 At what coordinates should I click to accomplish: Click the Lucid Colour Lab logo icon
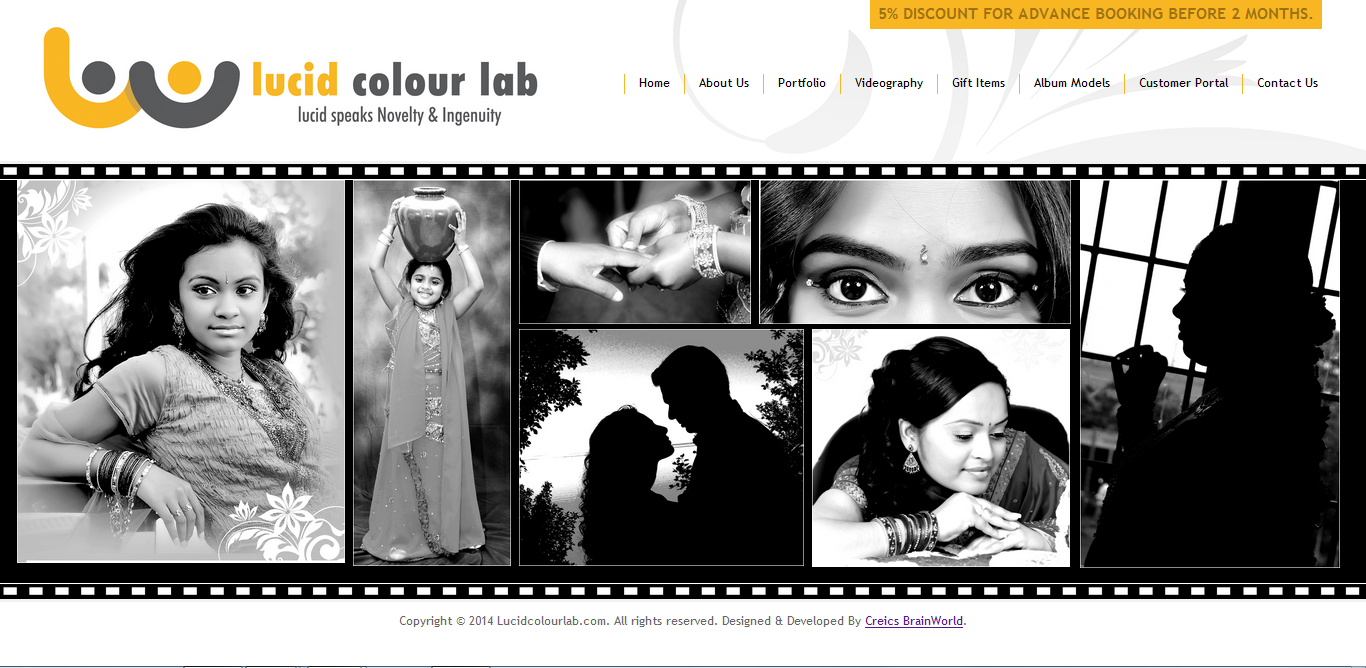[141, 78]
